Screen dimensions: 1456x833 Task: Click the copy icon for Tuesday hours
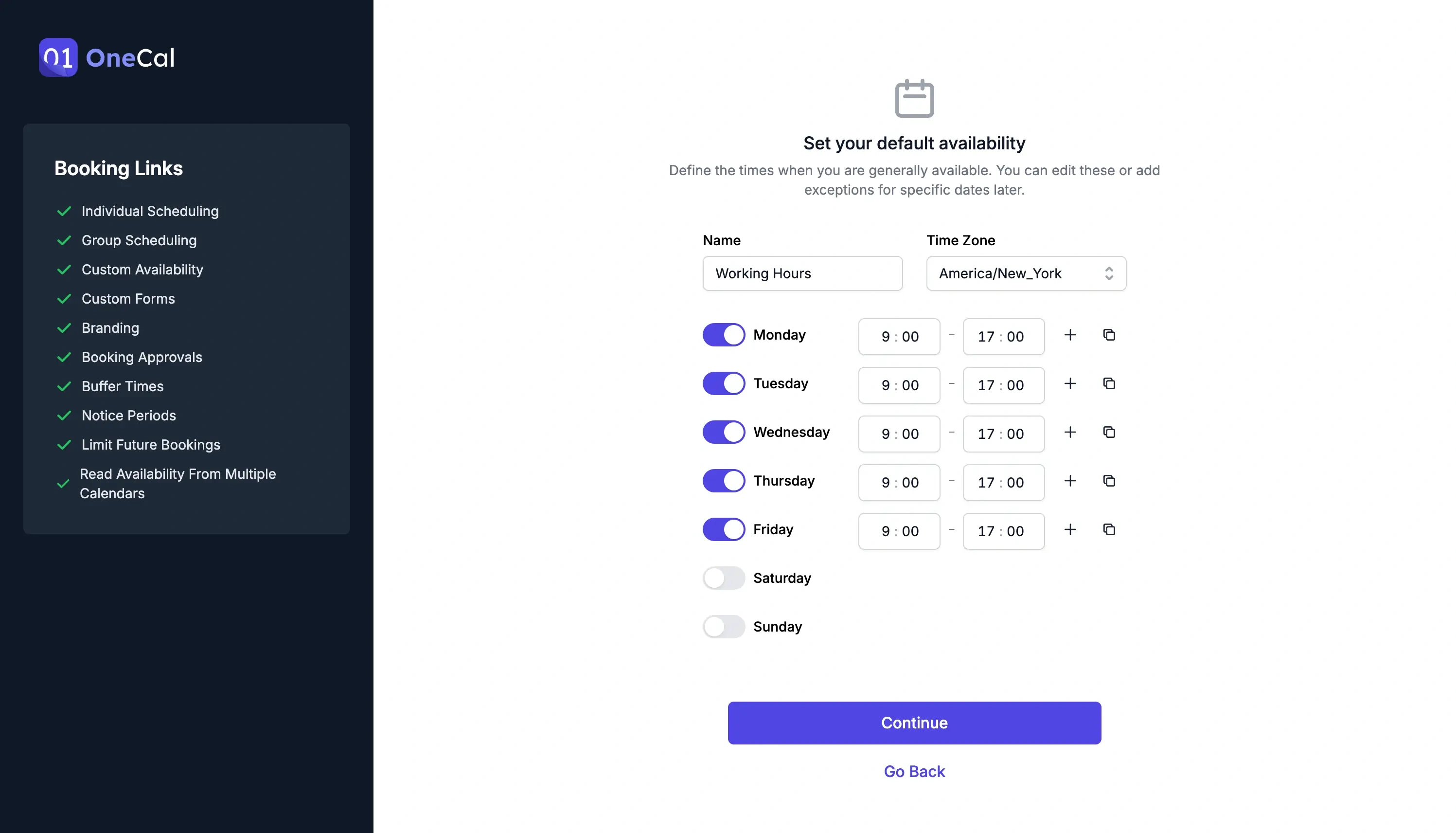[x=1108, y=383]
